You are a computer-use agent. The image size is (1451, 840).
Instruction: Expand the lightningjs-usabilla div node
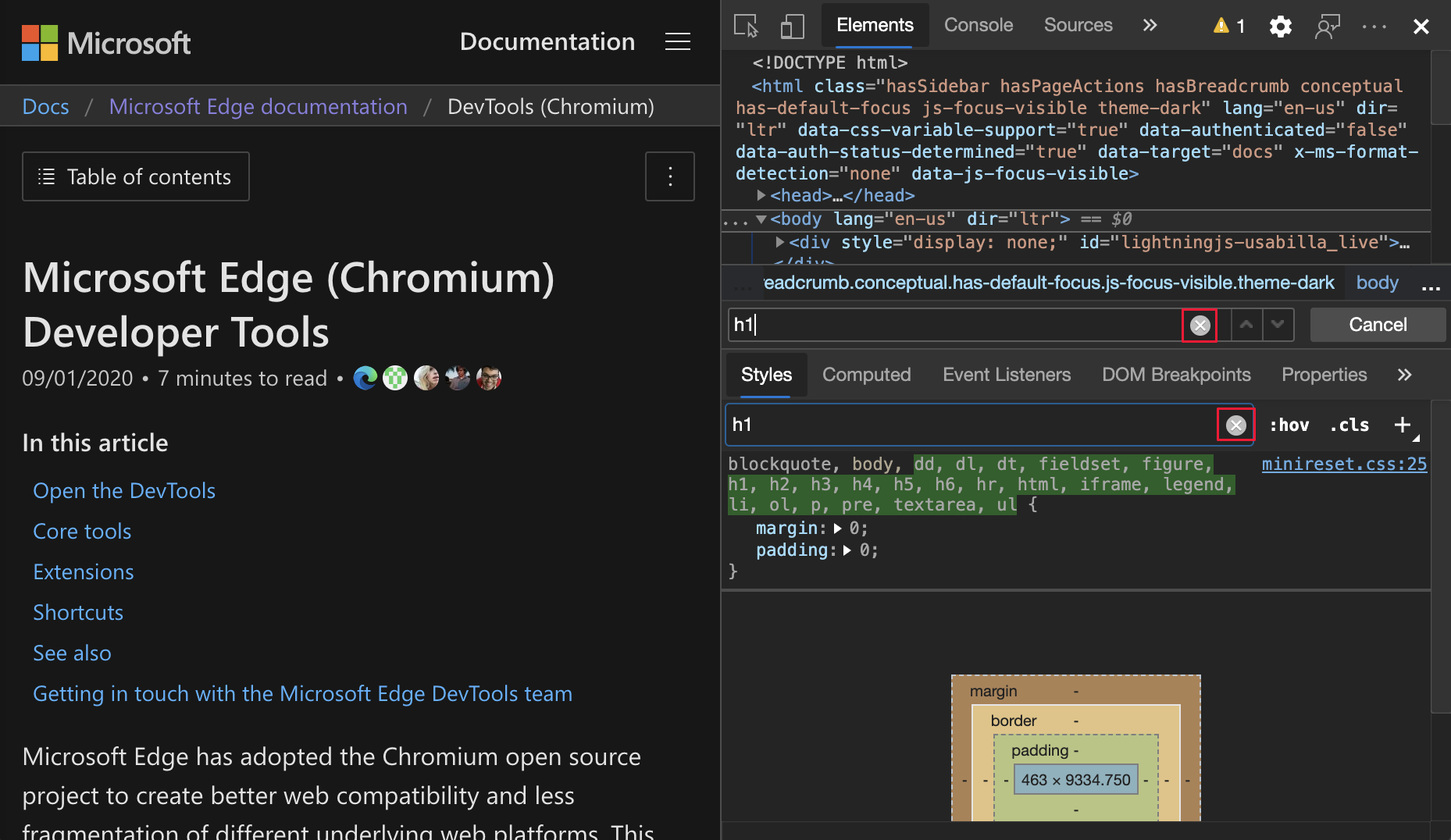coord(779,243)
